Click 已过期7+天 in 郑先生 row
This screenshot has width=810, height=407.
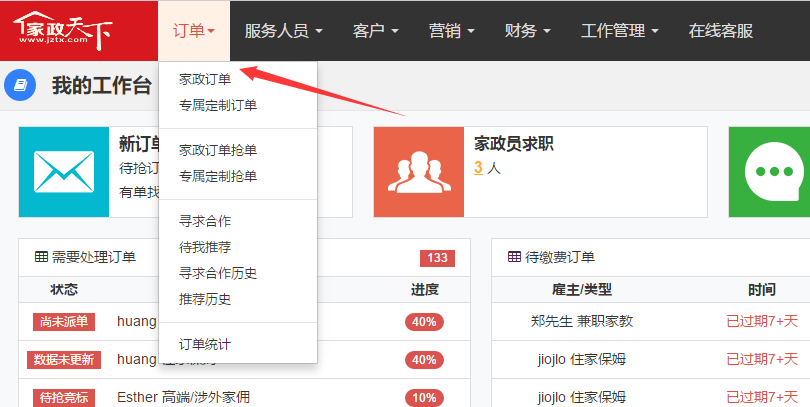point(762,321)
